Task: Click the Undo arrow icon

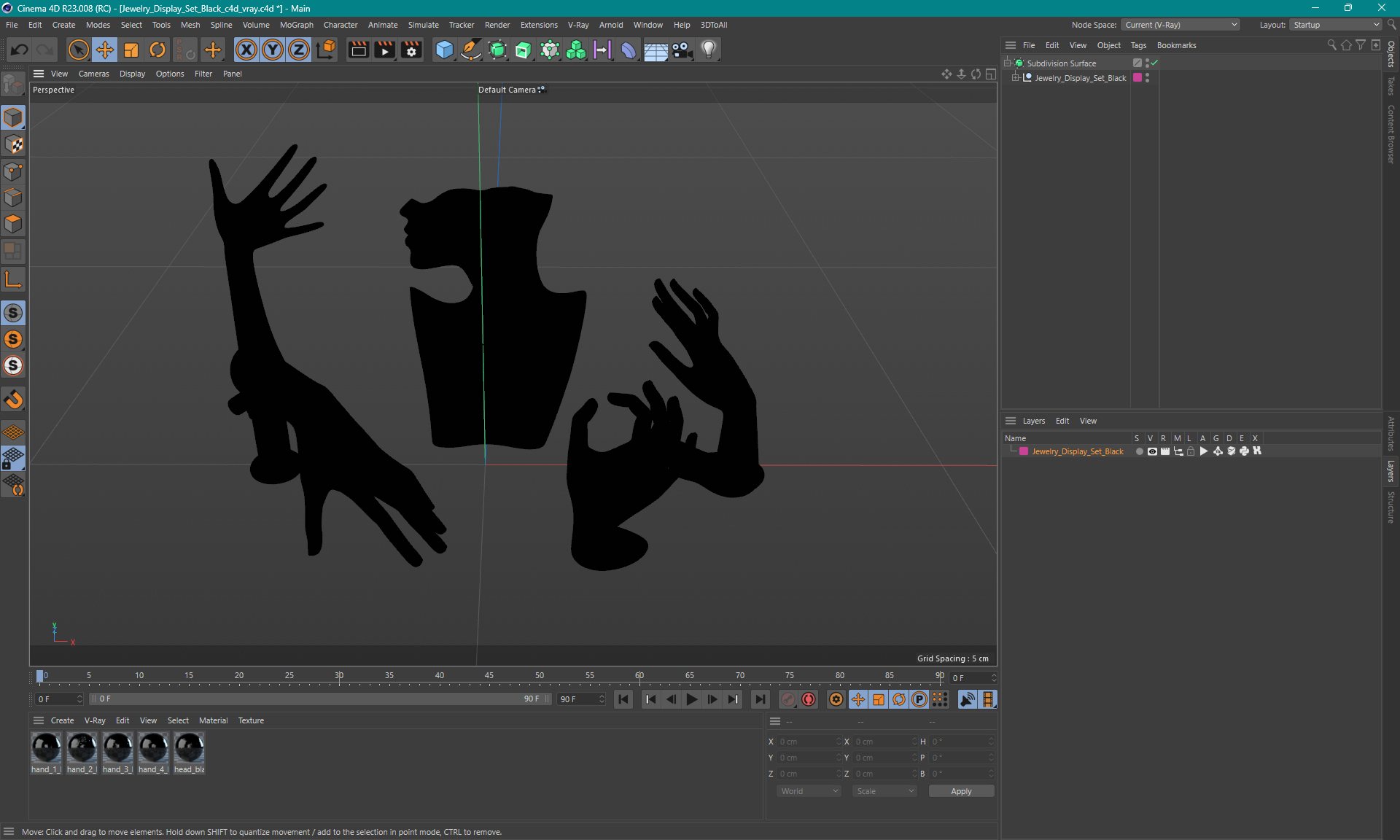Action: coord(20,50)
